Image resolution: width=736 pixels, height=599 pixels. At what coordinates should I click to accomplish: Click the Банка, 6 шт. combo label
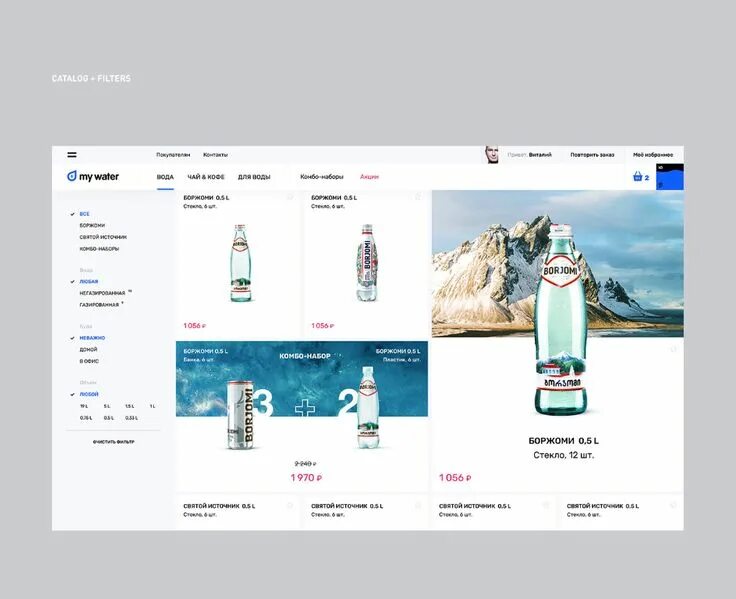(x=199, y=360)
